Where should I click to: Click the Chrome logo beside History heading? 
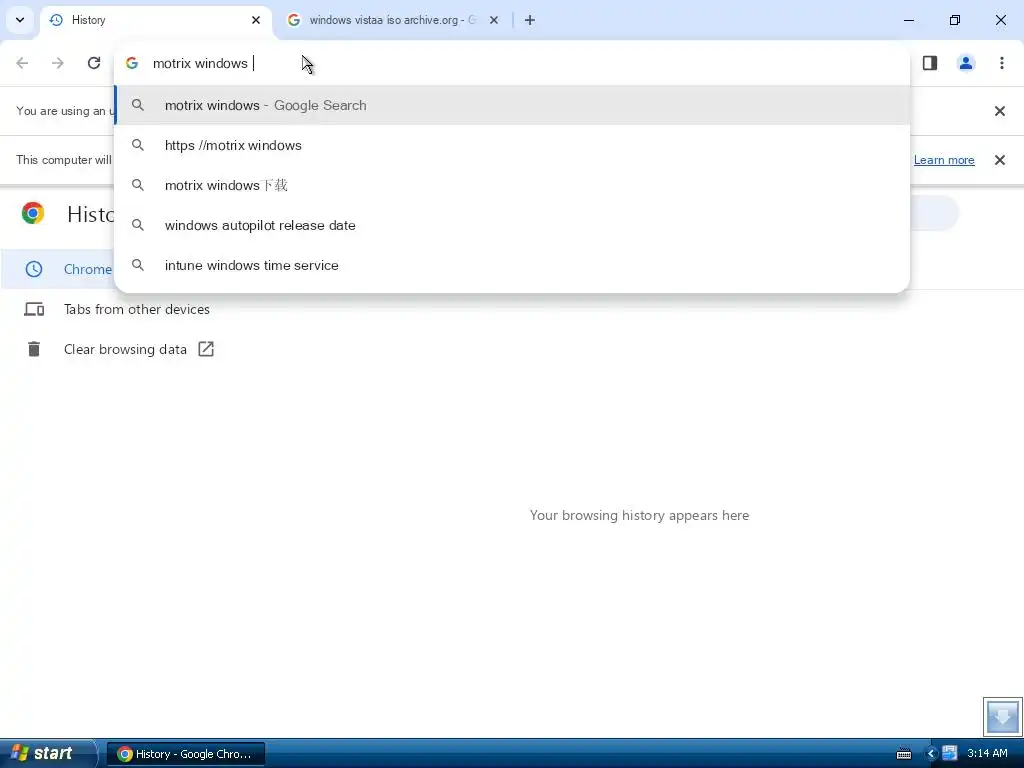pyautogui.click(x=33, y=214)
